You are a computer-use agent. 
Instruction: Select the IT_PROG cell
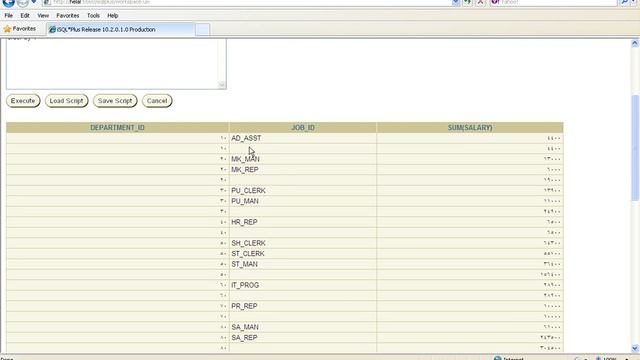[x=303, y=285]
